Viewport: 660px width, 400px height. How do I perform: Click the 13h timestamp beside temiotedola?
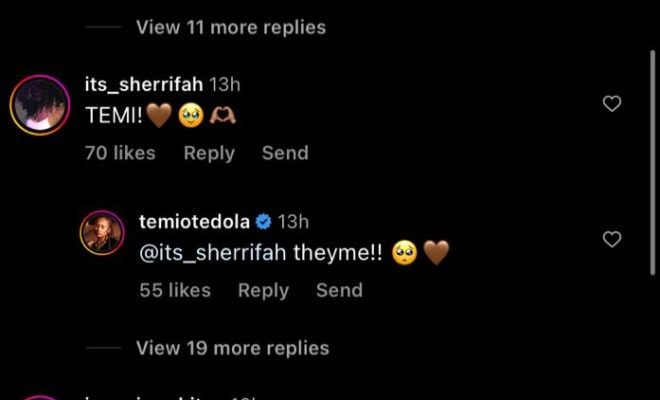pyautogui.click(x=293, y=221)
